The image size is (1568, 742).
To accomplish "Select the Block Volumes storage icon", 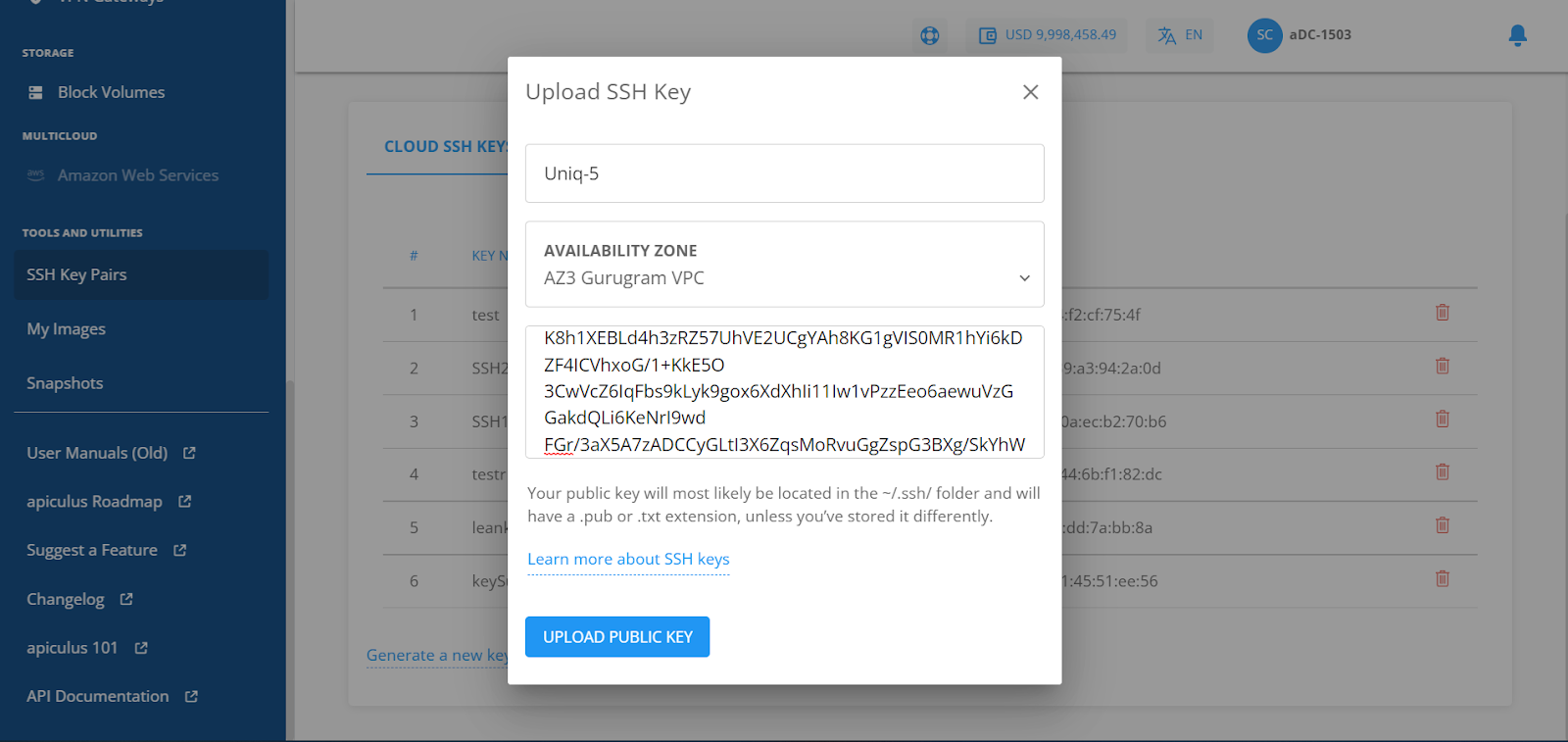I will [x=35, y=91].
